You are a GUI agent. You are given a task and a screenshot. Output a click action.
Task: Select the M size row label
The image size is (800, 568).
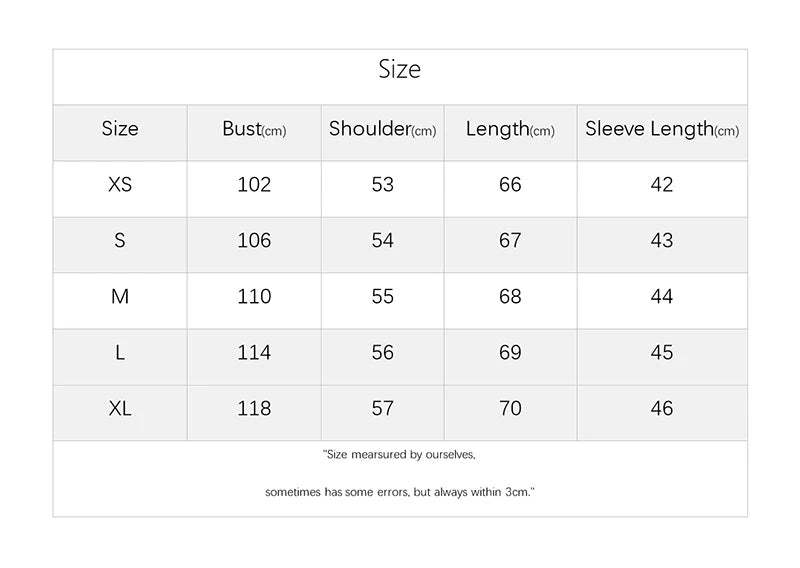[x=120, y=297]
